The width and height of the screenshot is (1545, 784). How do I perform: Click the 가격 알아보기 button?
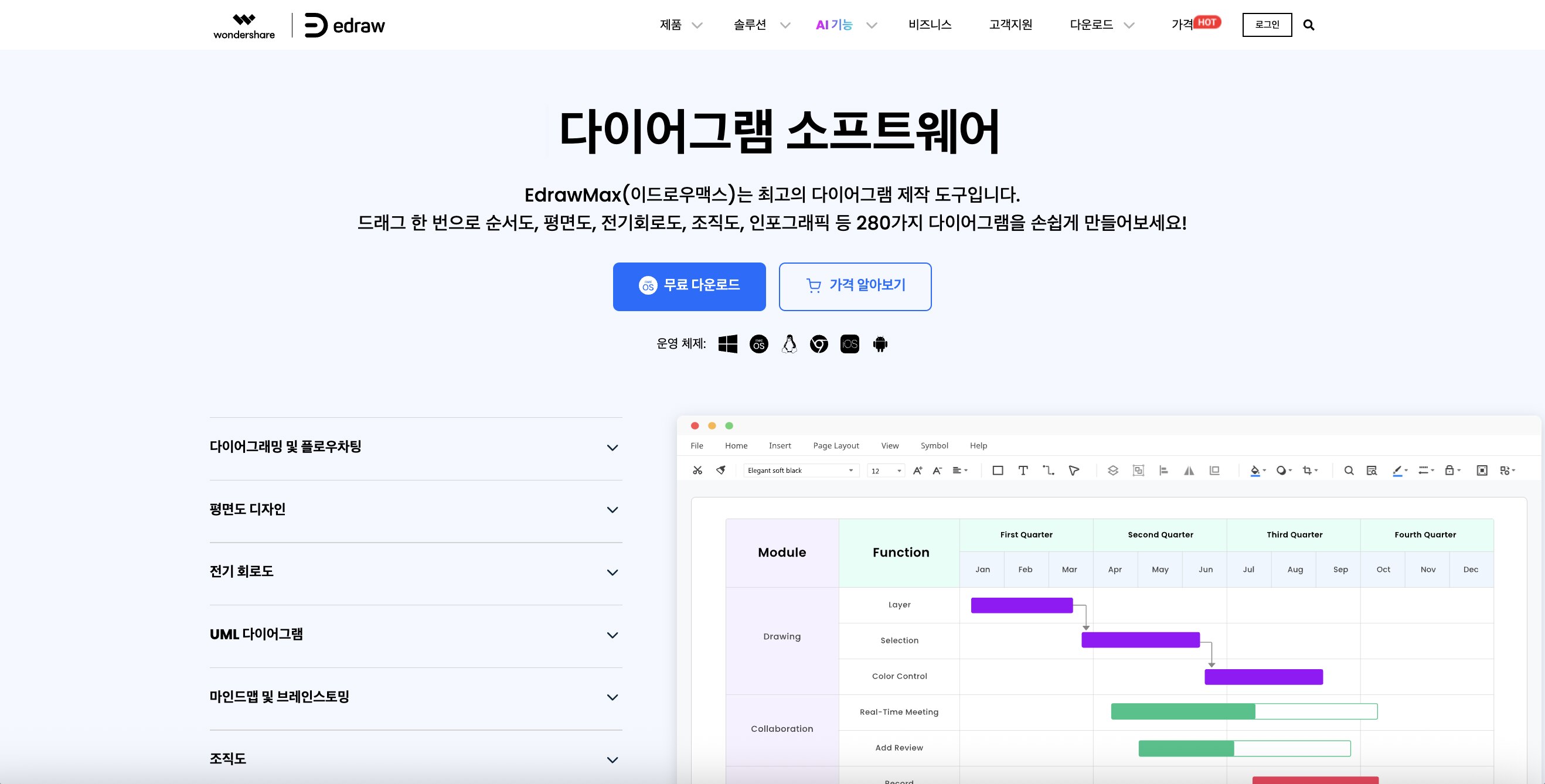(855, 287)
